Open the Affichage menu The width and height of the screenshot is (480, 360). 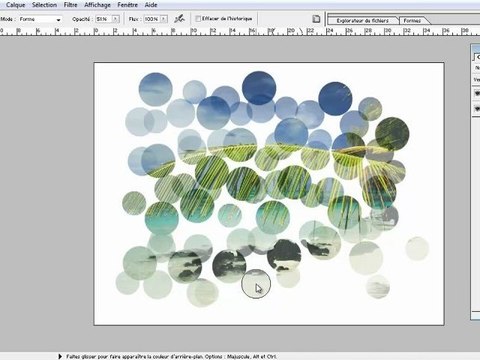[97, 5]
